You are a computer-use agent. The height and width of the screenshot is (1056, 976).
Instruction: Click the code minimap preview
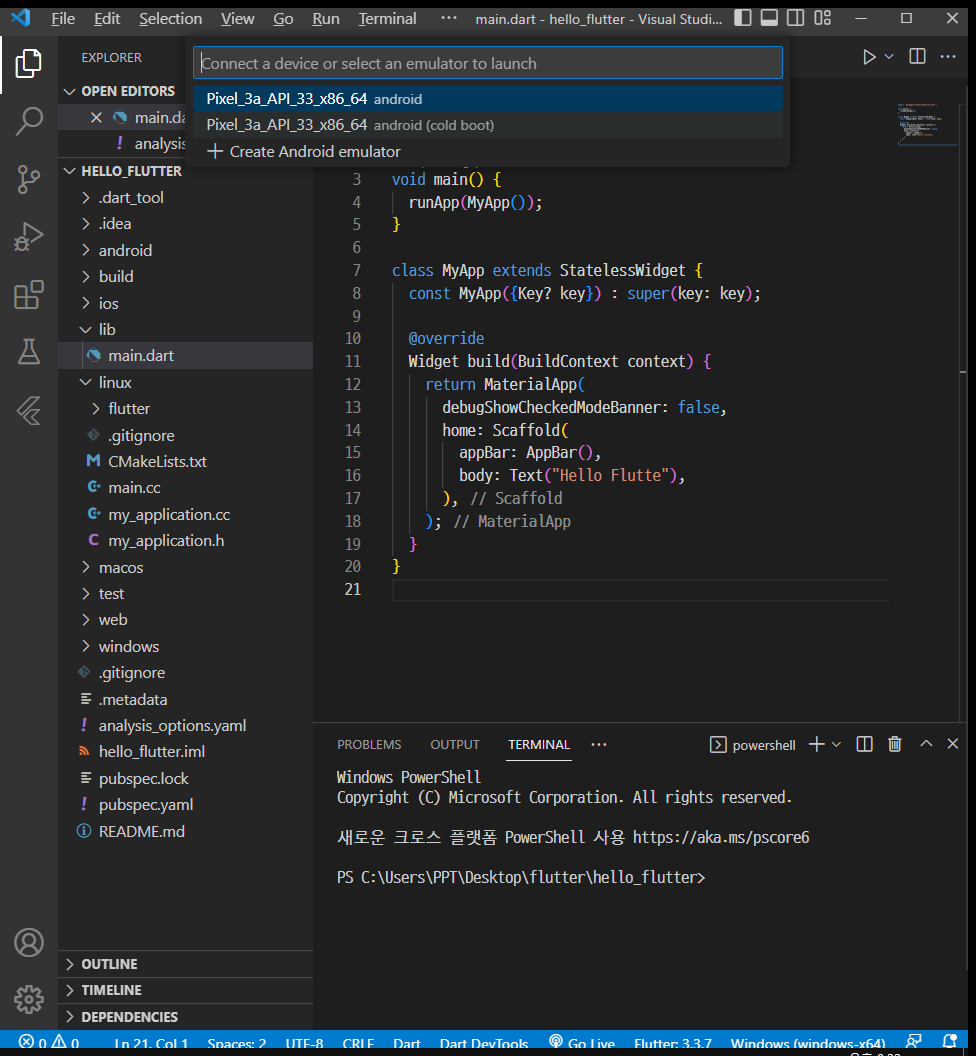926,125
